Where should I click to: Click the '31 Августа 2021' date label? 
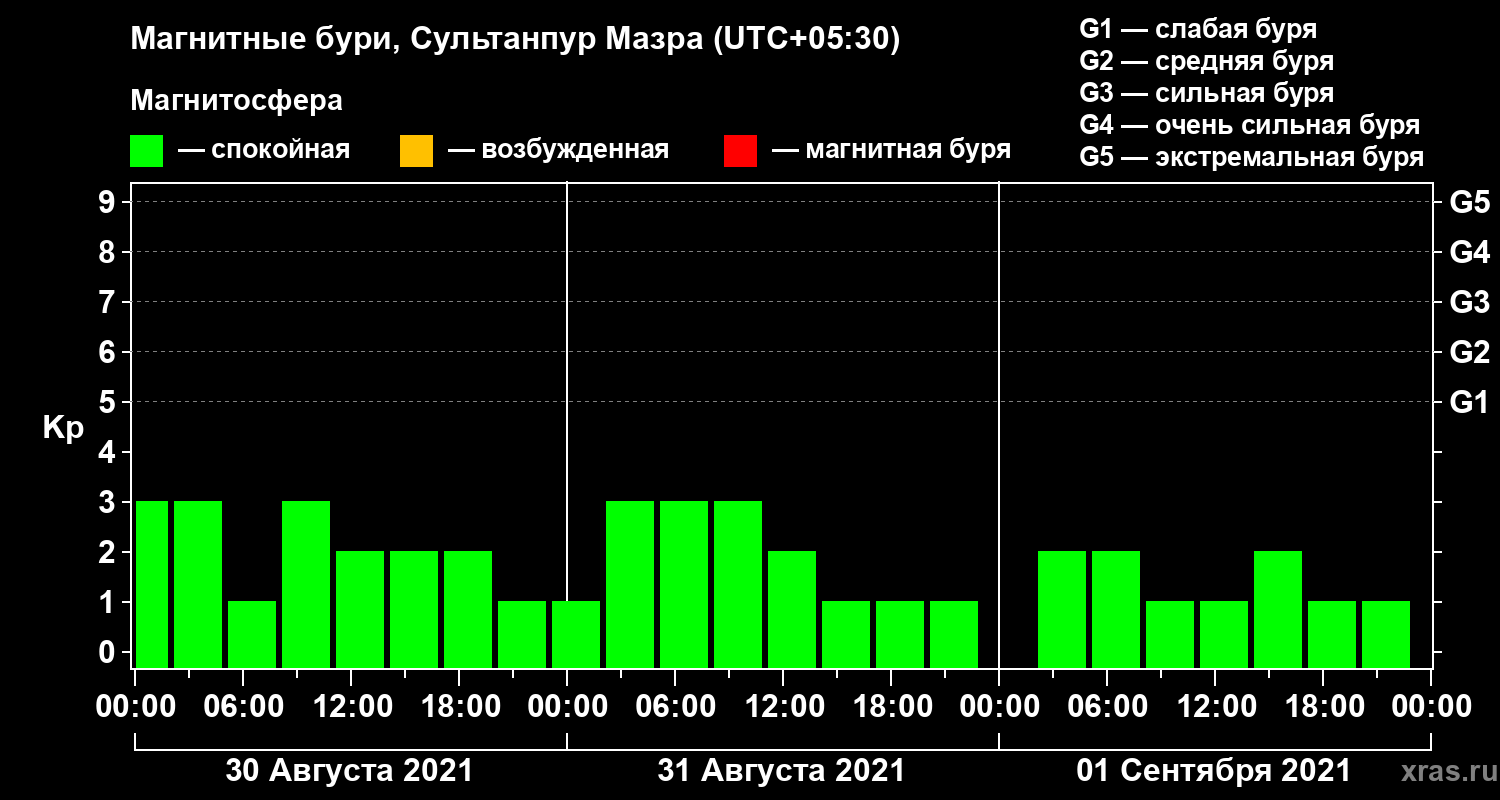click(781, 771)
